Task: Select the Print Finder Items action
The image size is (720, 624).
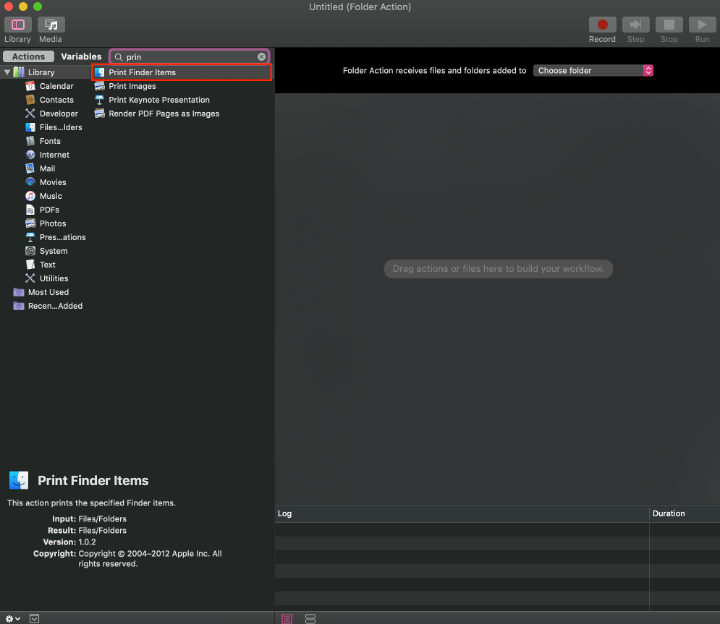Action: pyautogui.click(x=182, y=72)
